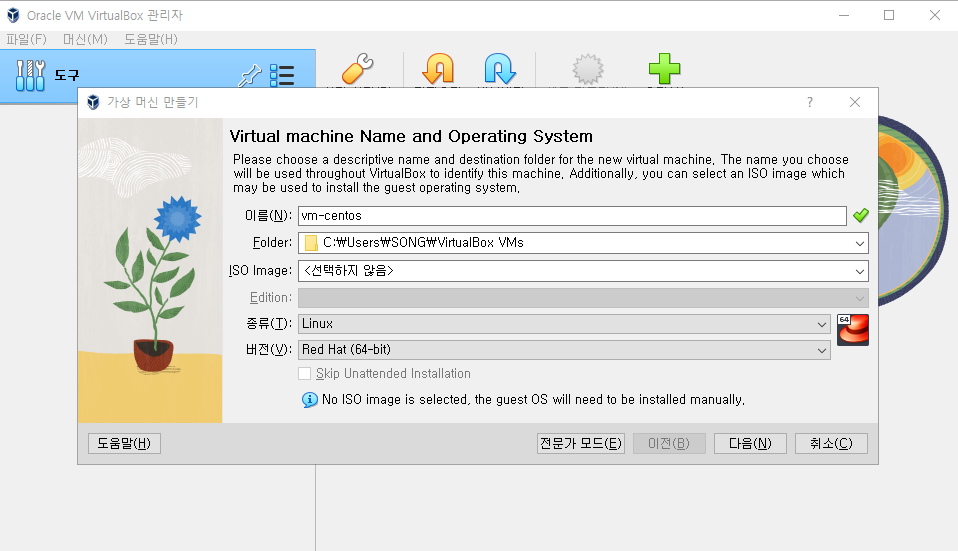Click the blue Export arrow toolbar icon
Viewport: 958px width, 551px height.
tap(500, 68)
